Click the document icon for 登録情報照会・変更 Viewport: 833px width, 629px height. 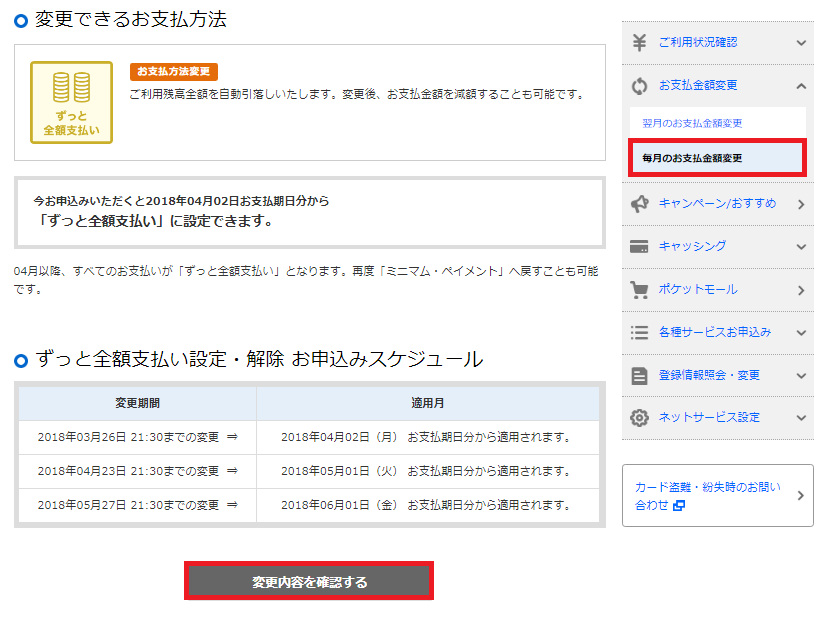640,375
